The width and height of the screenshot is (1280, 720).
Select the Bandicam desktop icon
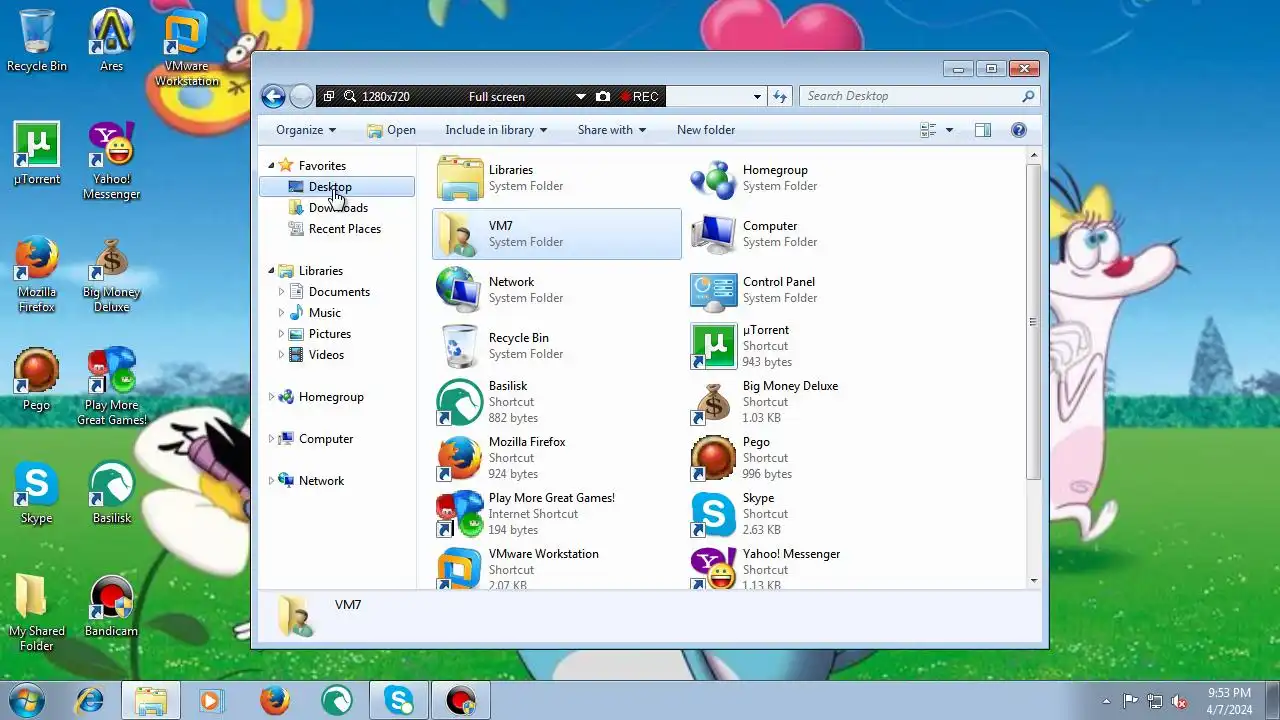(112, 607)
